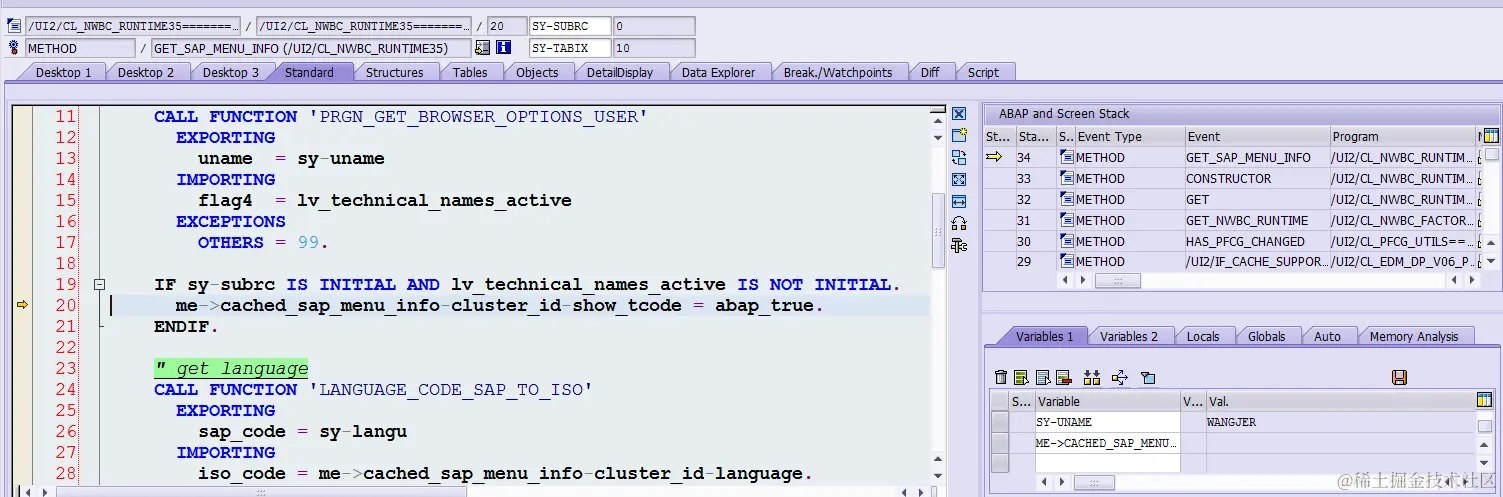Viewport: 1503px width, 497px height.
Task: Click the close tool icon beside the code editor
Action: pyautogui.click(x=959, y=114)
